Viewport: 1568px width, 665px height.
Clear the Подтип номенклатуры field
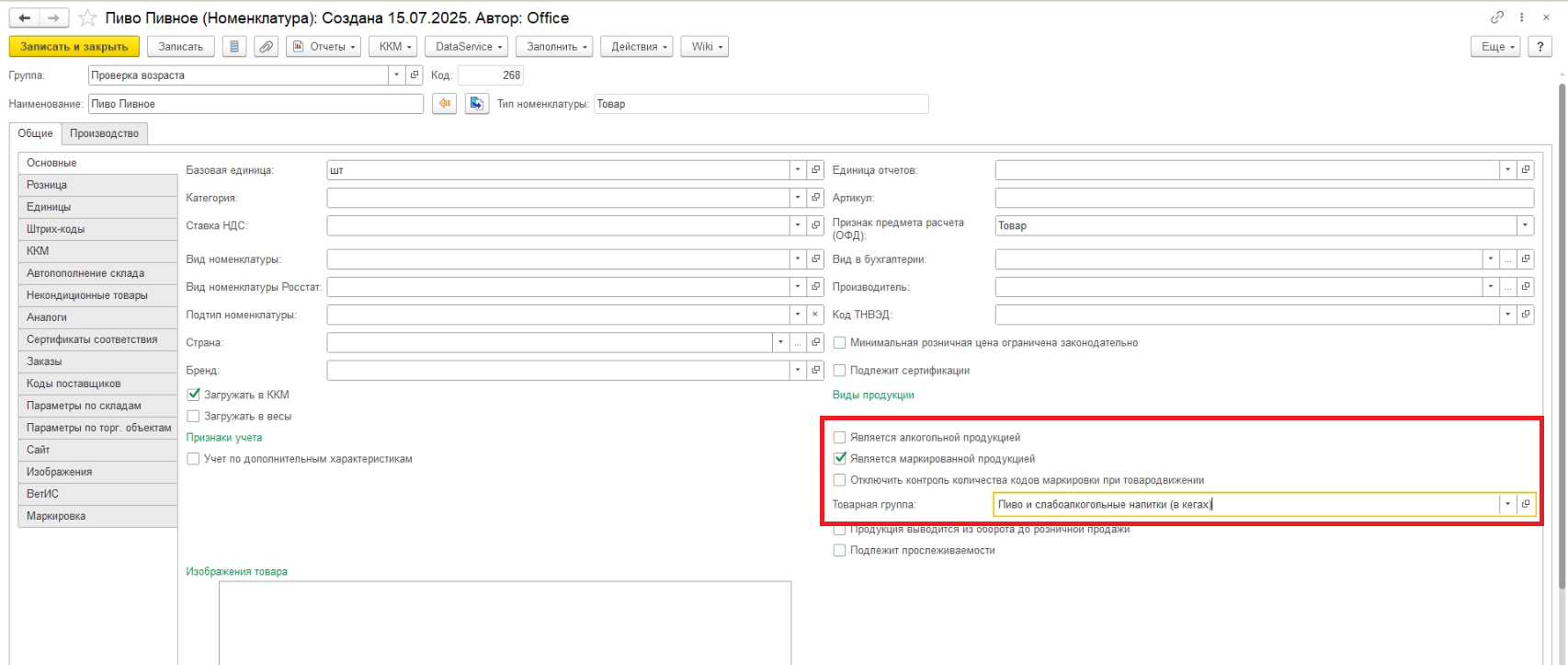click(815, 315)
